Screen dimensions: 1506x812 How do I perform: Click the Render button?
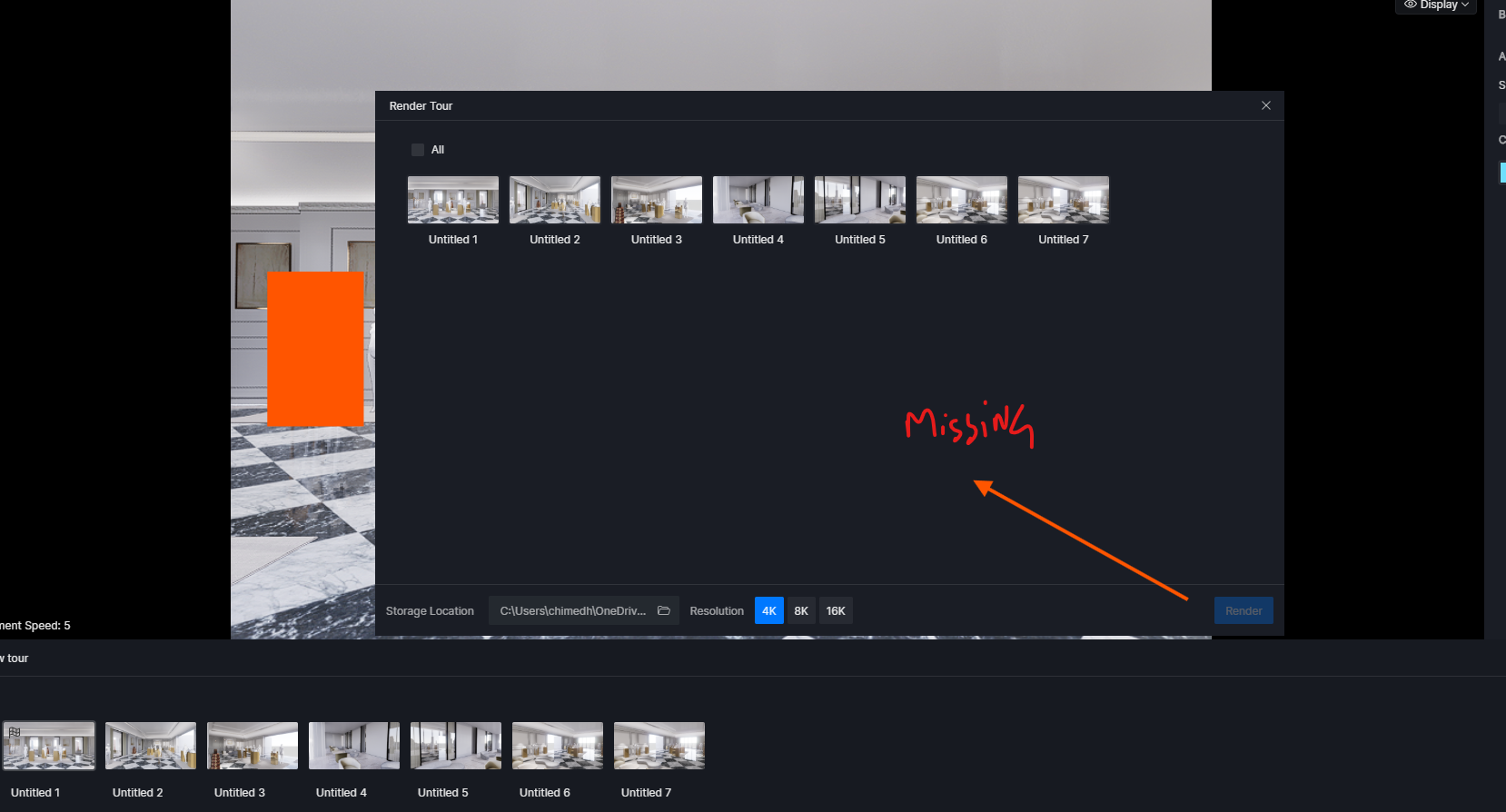(x=1243, y=610)
